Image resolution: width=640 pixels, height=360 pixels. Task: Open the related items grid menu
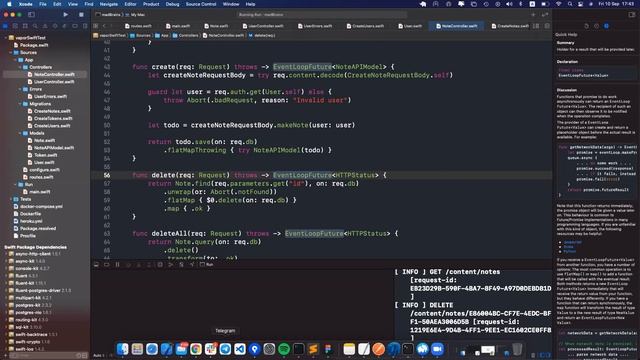(96, 26)
